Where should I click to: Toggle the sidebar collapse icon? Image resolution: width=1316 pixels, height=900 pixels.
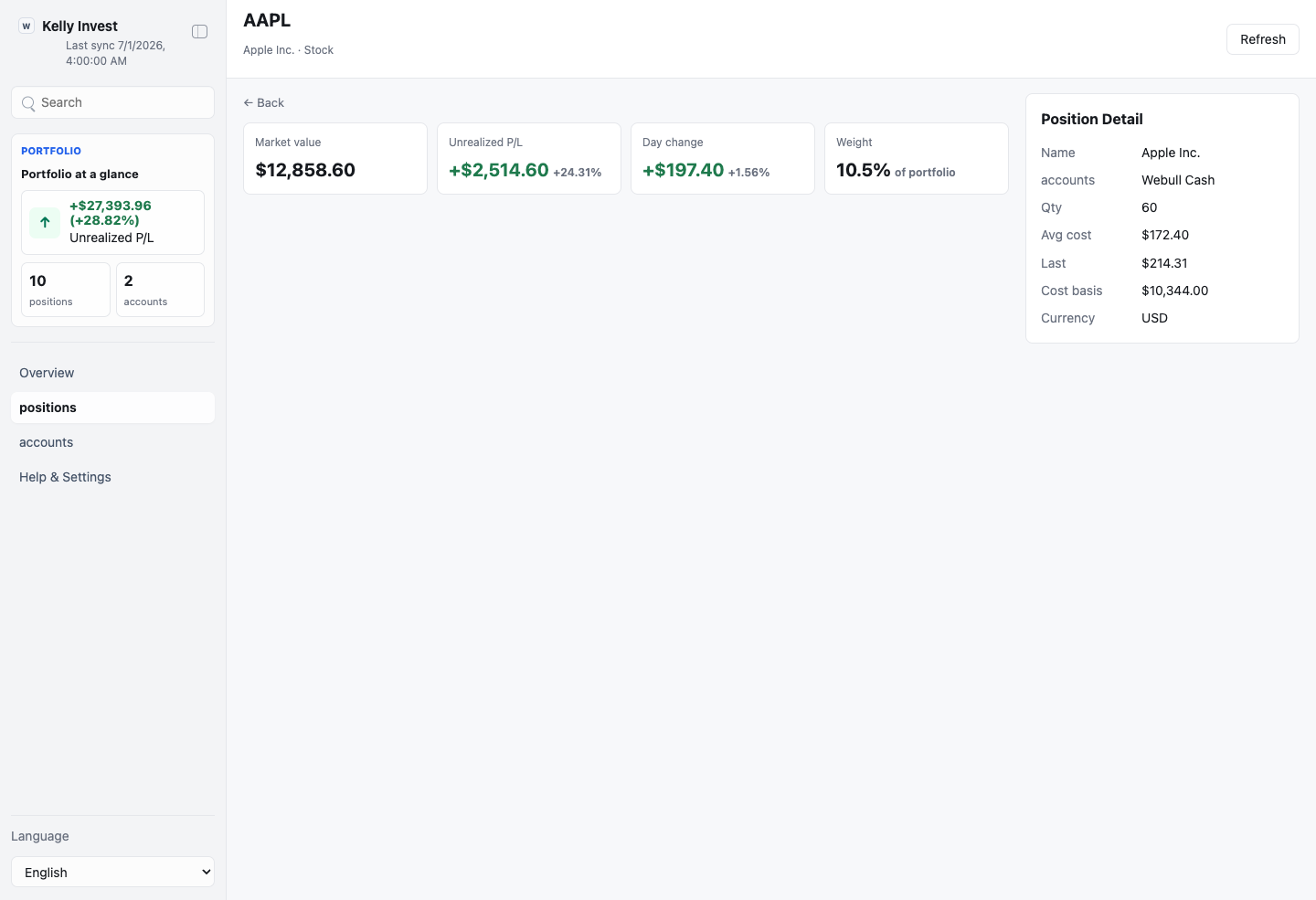tap(199, 32)
